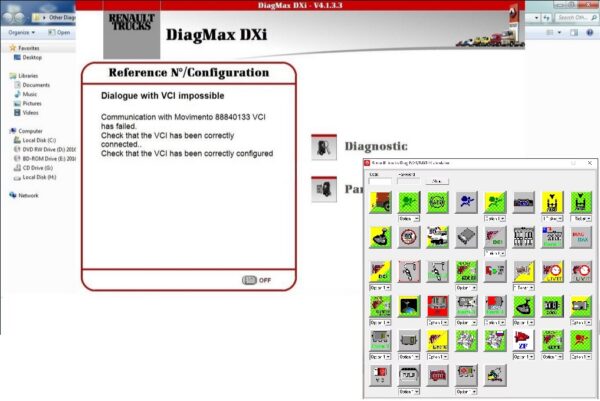Click the user code input field
Viewport: 600px width, 401px height.
click(x=380, y=181)
